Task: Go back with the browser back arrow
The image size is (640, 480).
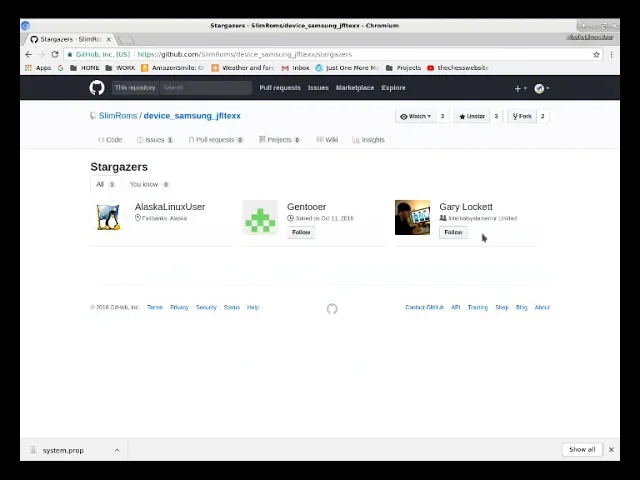Action: (28, 54)
